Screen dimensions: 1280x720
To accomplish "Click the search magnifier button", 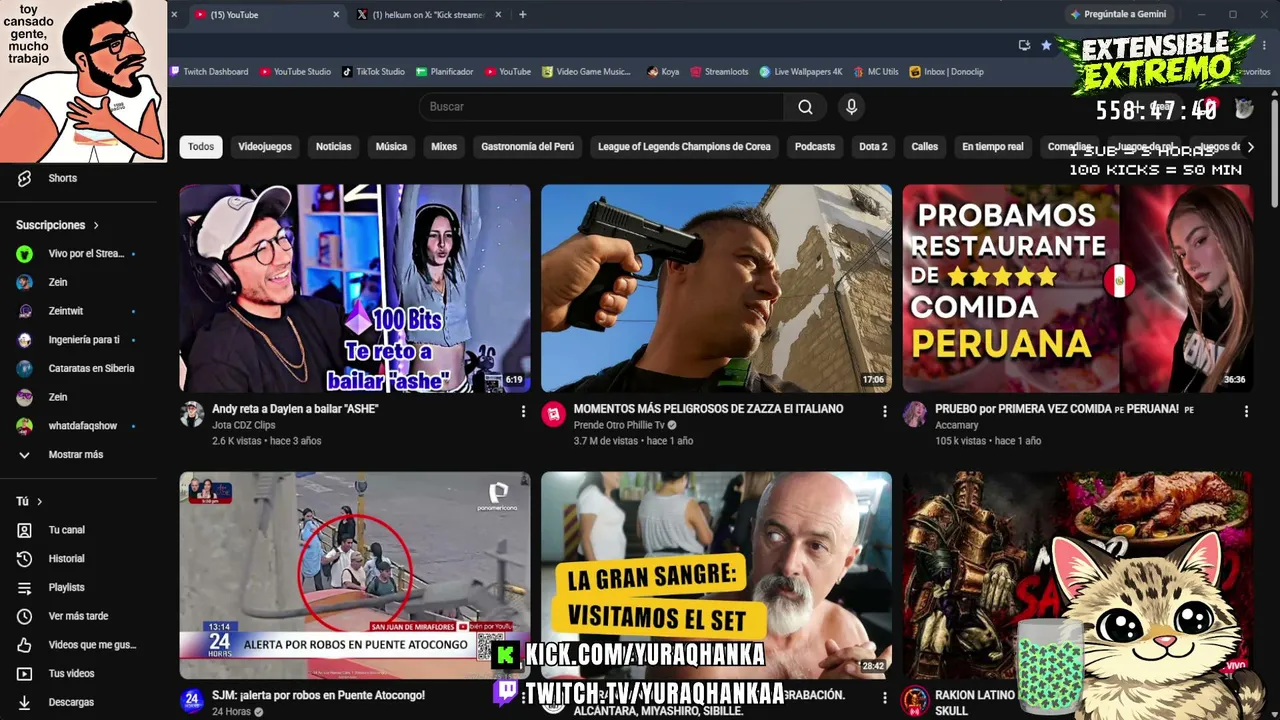I will coord(805,107).
